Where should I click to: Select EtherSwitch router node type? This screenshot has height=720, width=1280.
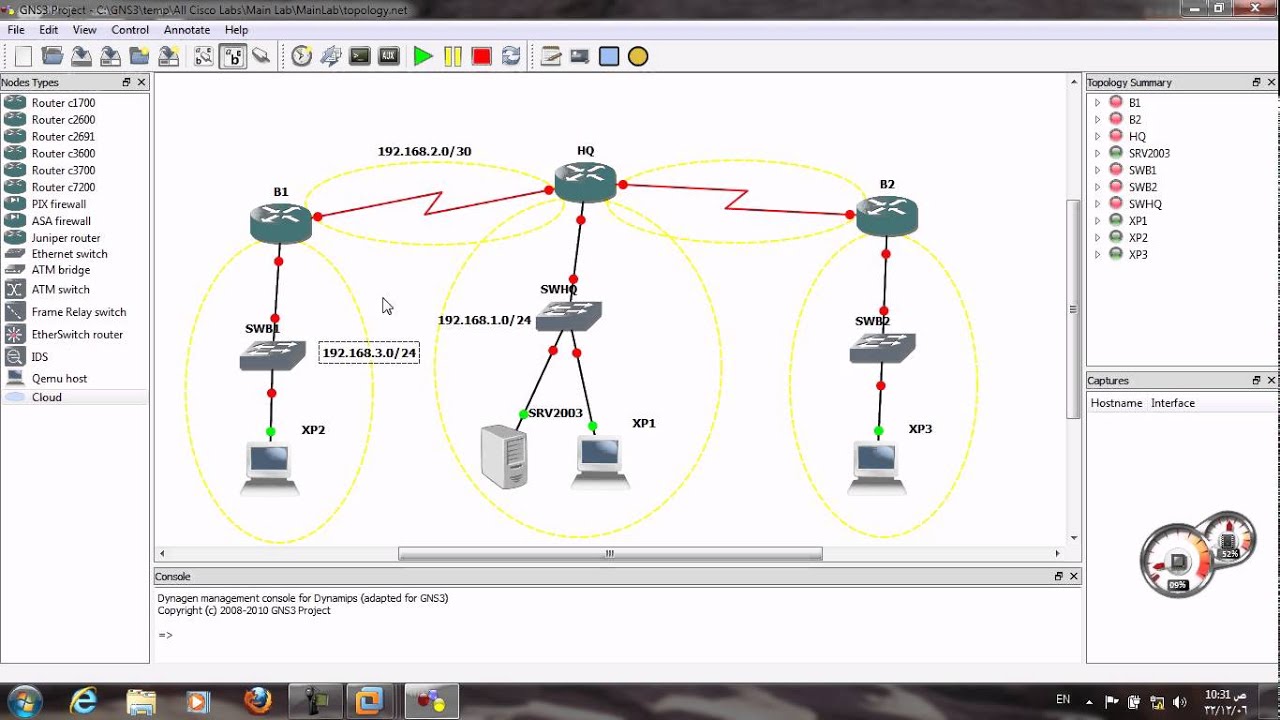(x=75, y=334)
